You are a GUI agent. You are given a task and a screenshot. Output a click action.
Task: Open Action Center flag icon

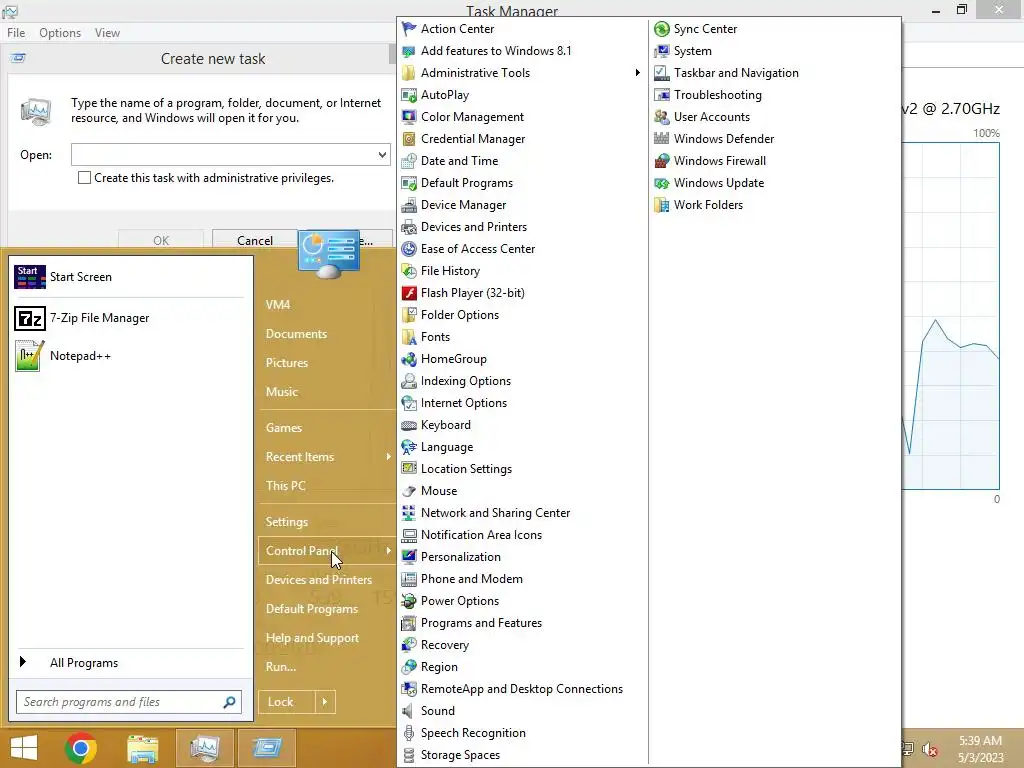click(x=409, y=29)
